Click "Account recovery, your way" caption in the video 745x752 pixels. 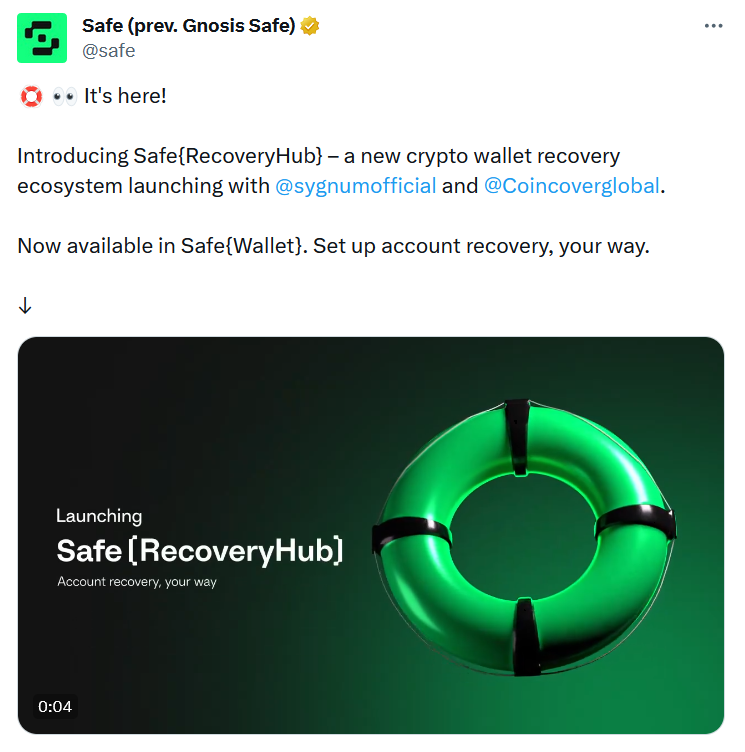point(137,582)
